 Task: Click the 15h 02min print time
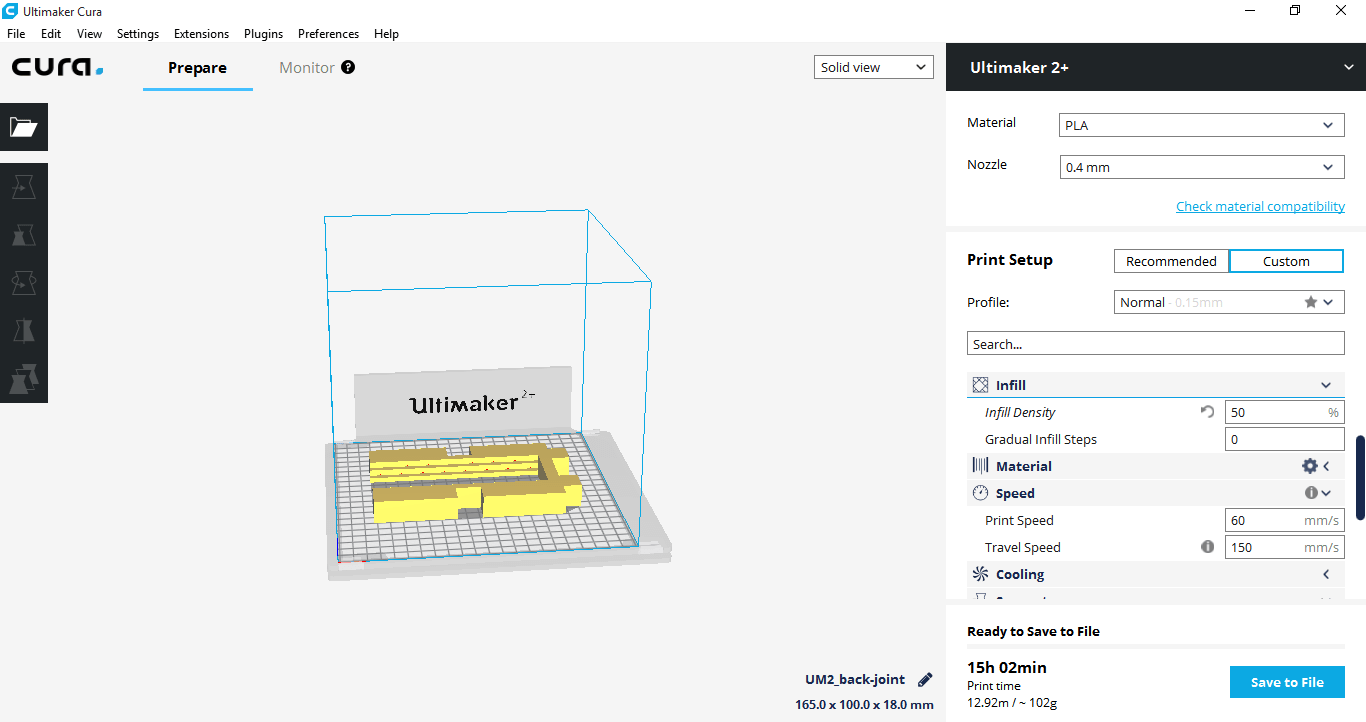[x=1007, y=667]
